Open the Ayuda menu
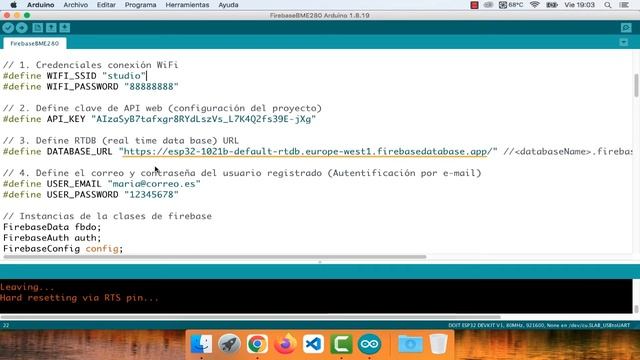 tap(228, 5)
